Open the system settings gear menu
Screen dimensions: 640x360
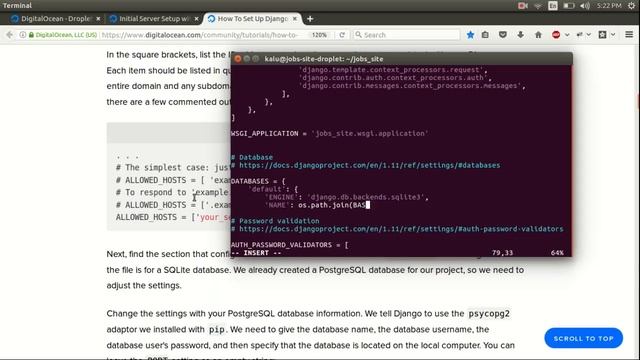(631, 6)
